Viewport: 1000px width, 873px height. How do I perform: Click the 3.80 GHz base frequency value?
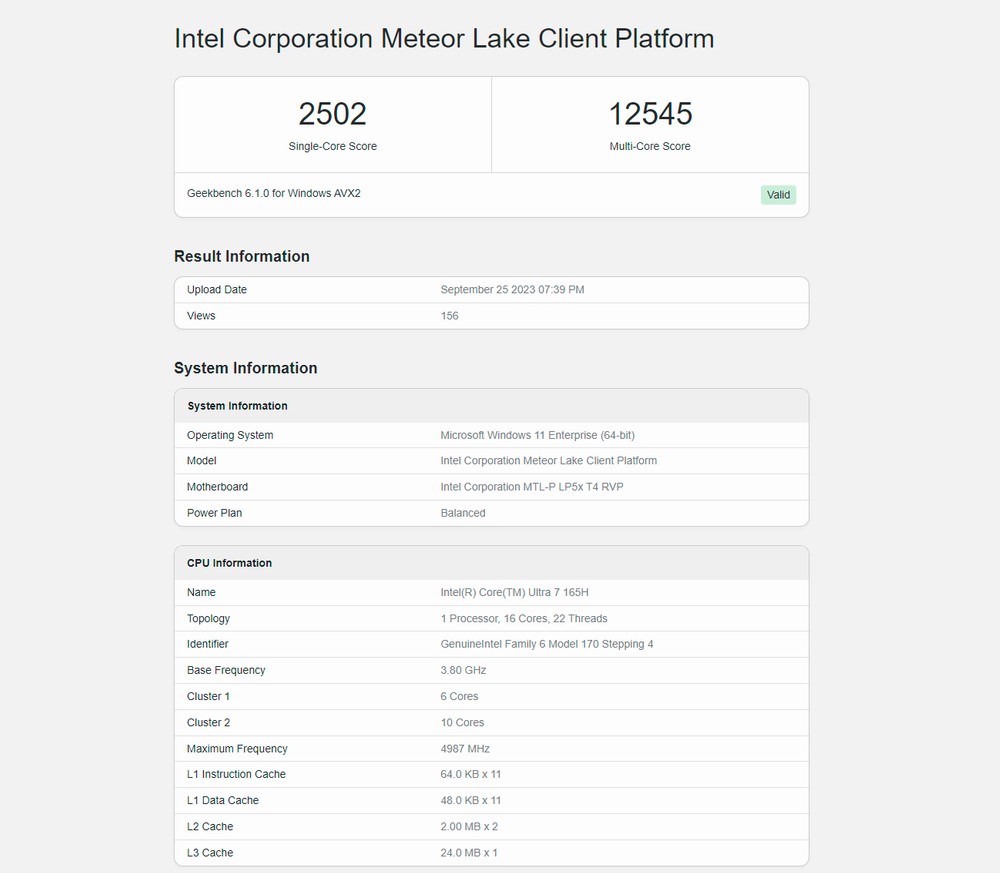click(x=465, y=671)
